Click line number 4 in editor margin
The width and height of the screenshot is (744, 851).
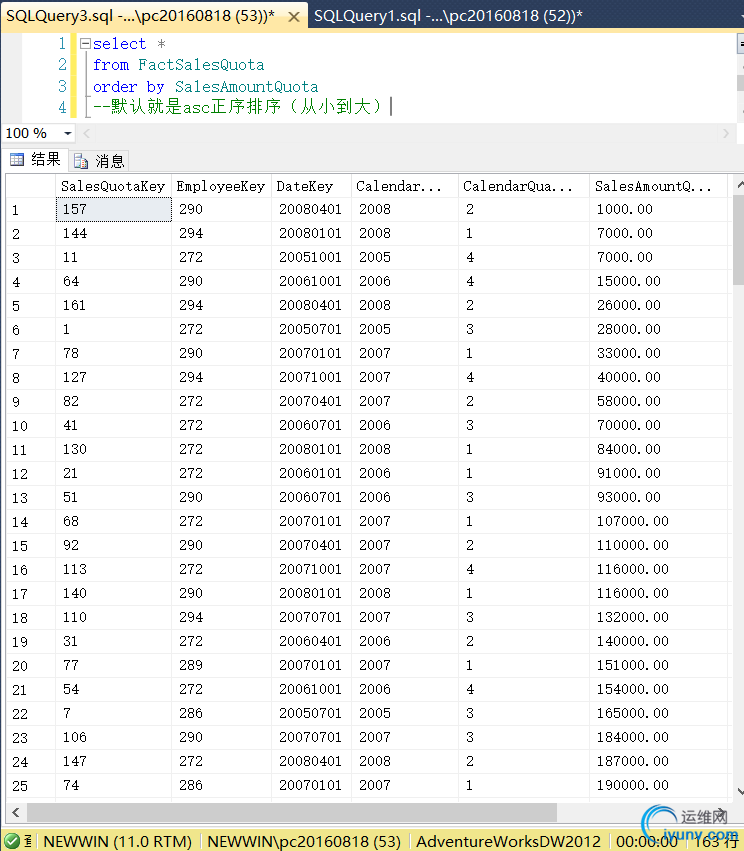62,107
